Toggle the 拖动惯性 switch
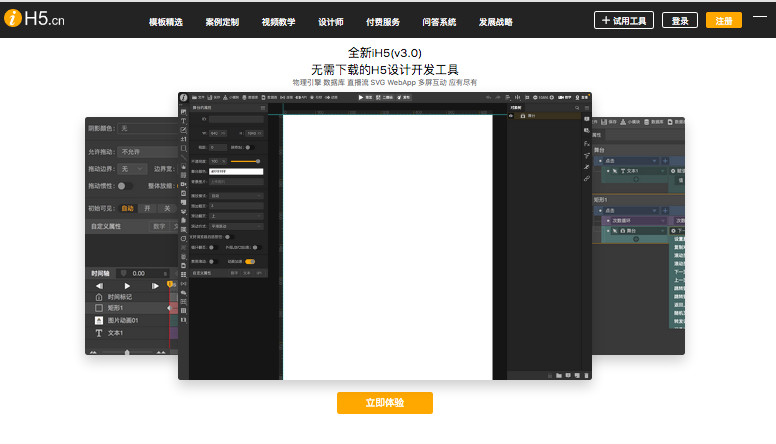The image size is (776, 444). coord(125,186)
